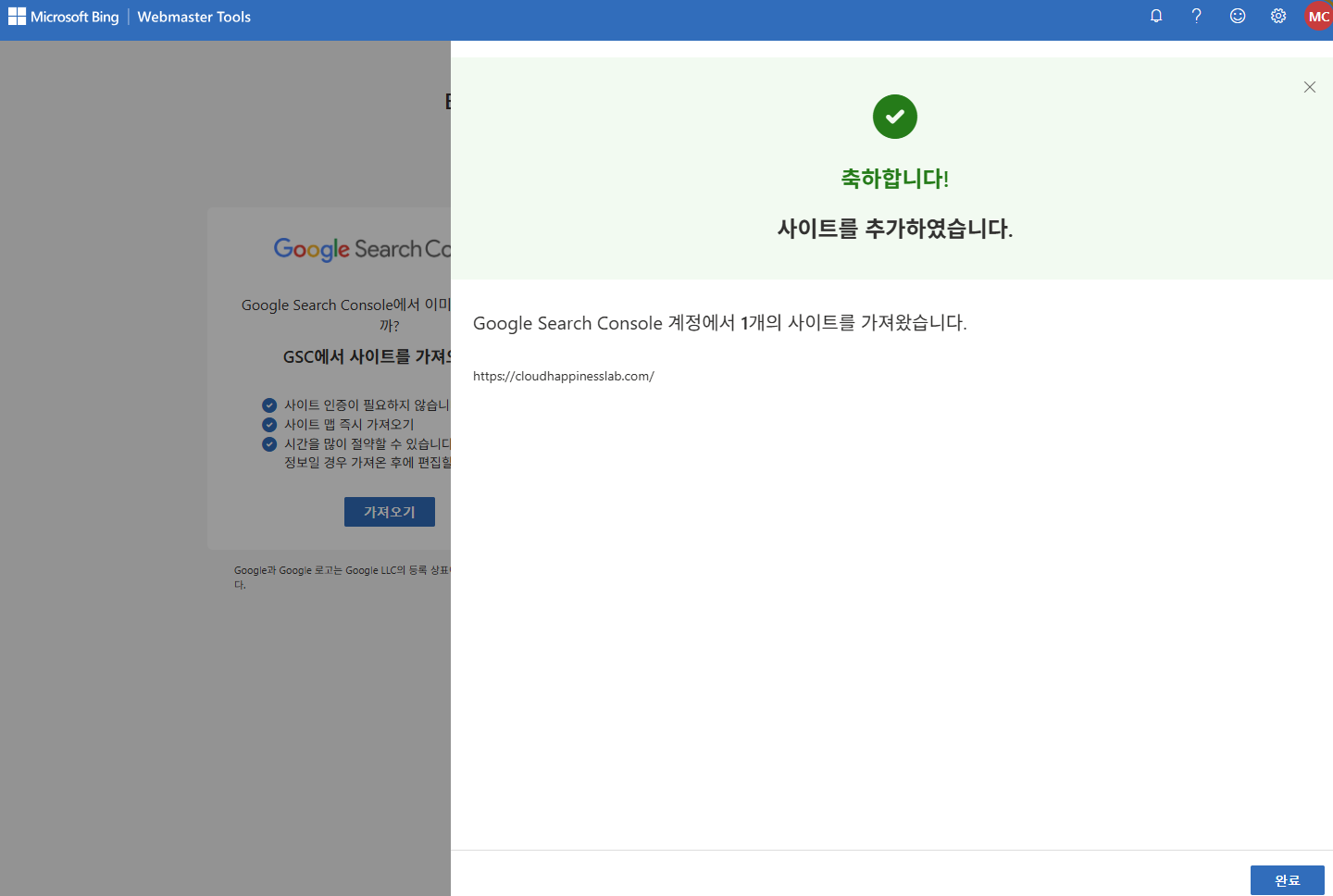
Task: Open the feedback smiley icon
Action: (1238, 16)
